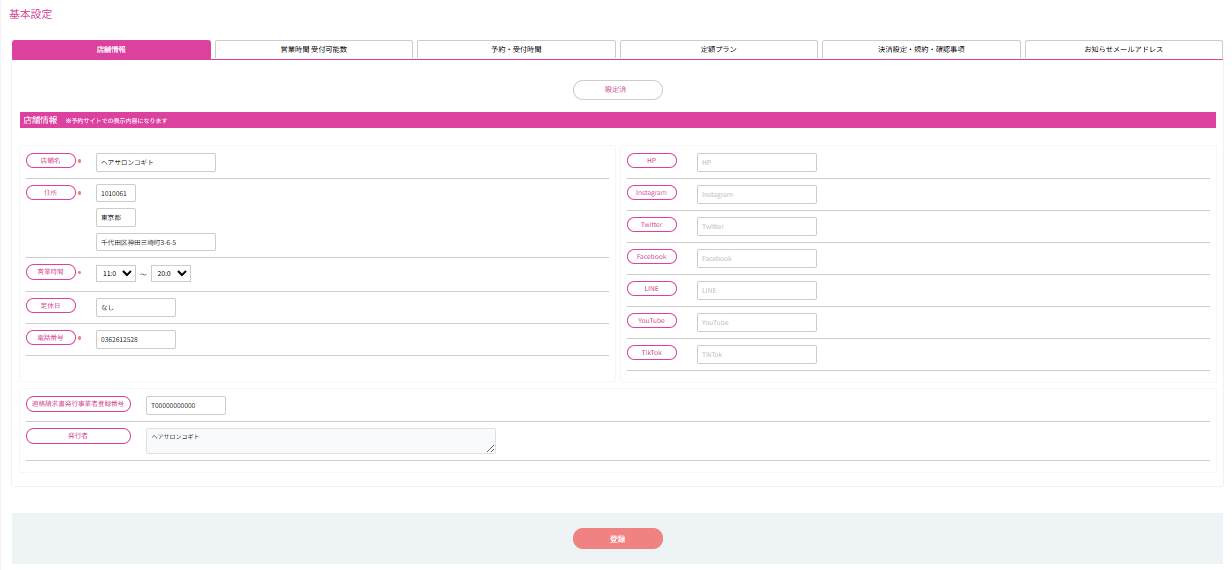Switch to the 予約・受付時間 tab

coord(516,49)
